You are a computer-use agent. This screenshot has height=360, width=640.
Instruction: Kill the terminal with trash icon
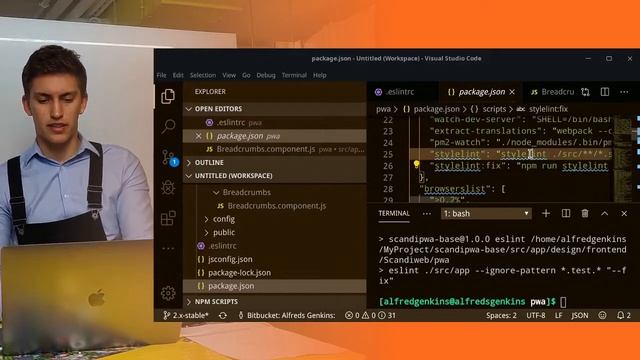click(585, 213)
